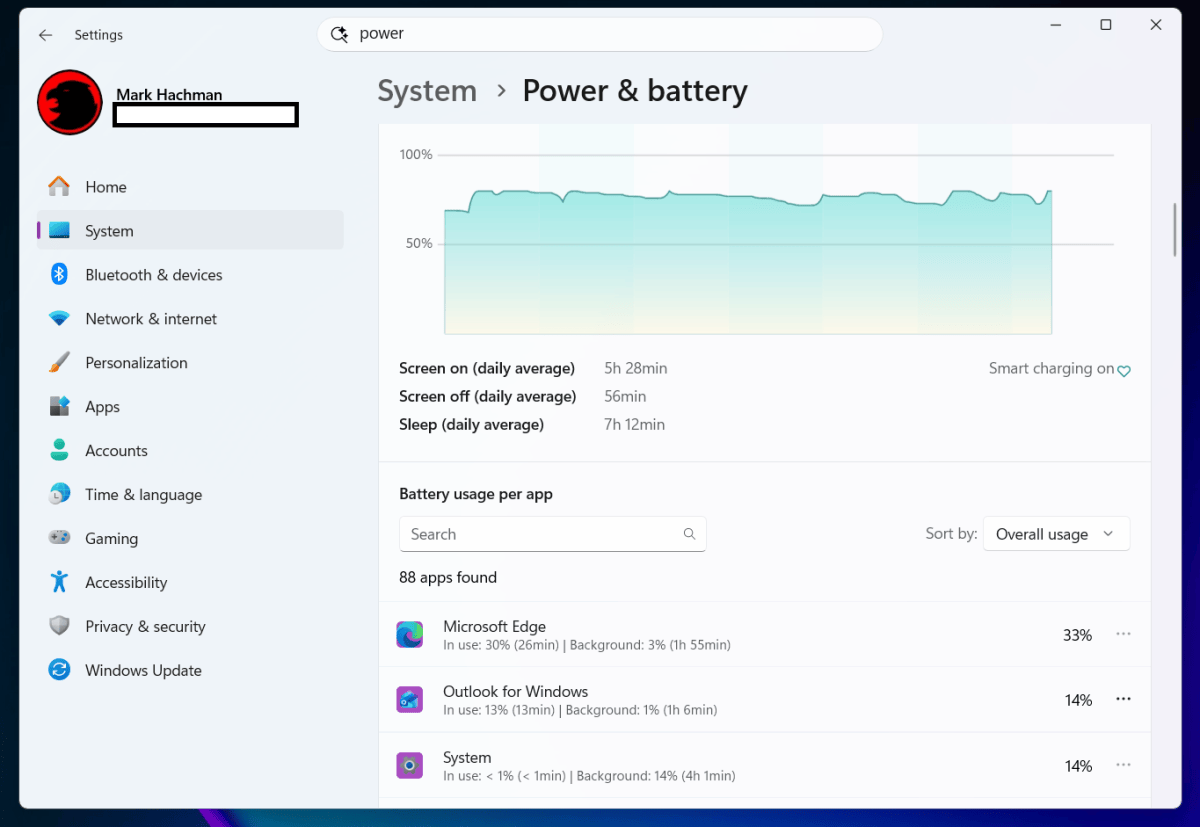Click the Mark Hachman account name
1200x827 pixels.
click(169, 95)
